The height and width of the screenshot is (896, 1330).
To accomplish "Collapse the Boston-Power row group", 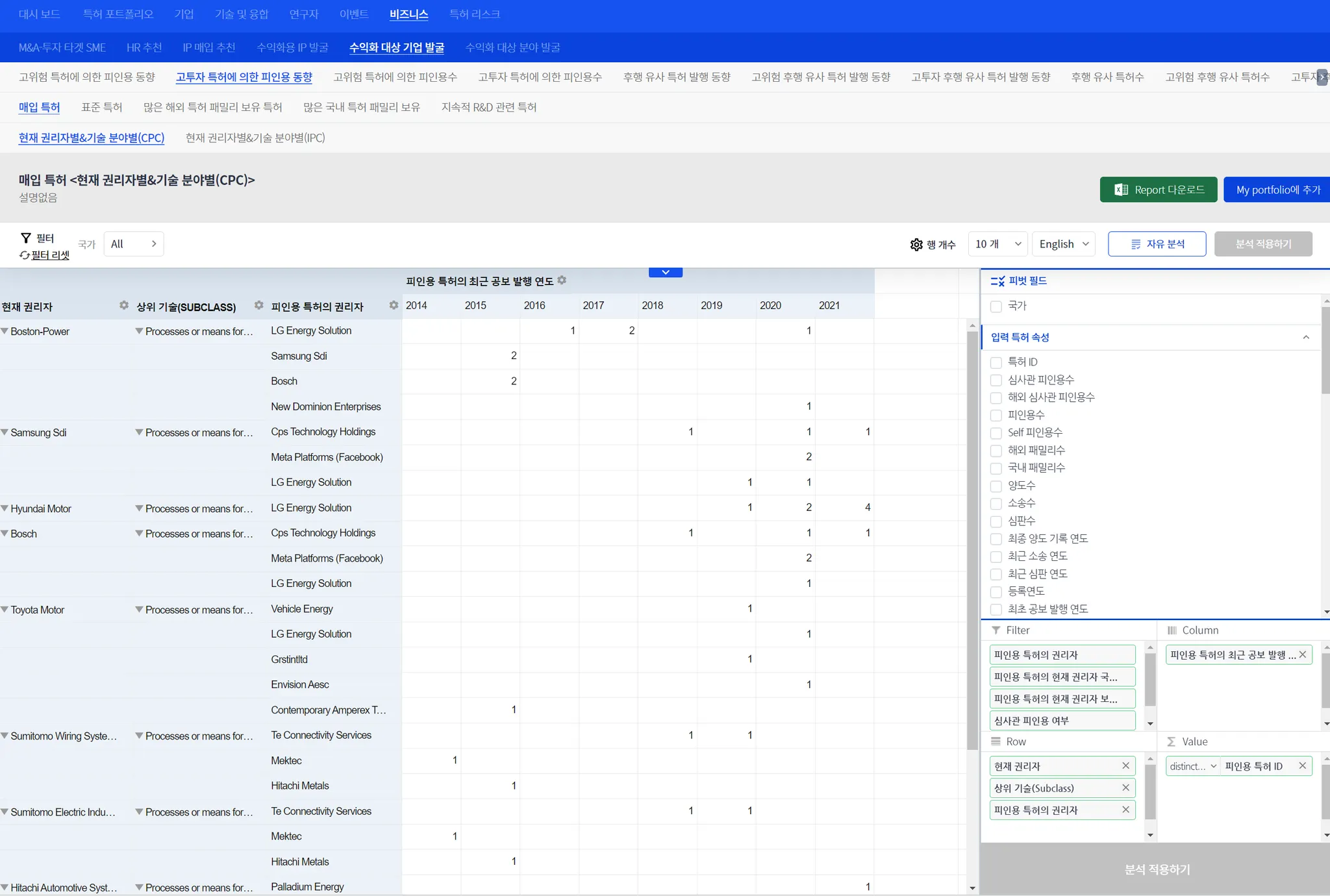I will tap(5, 331).
